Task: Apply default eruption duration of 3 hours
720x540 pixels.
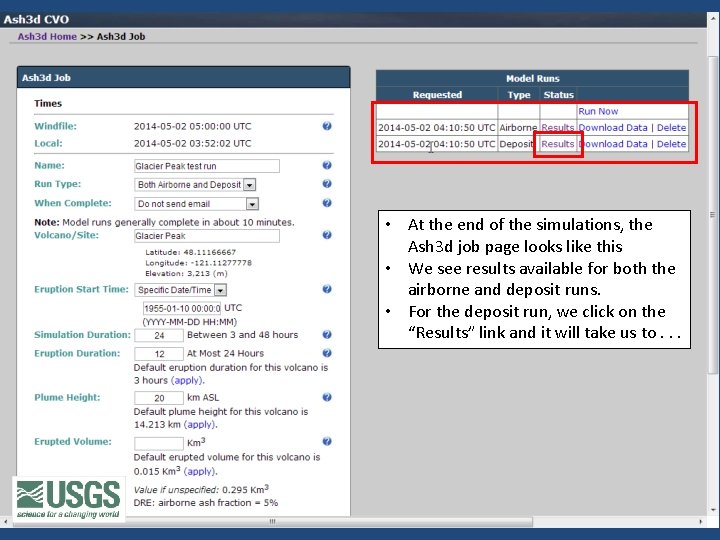Action: (187, 381)
